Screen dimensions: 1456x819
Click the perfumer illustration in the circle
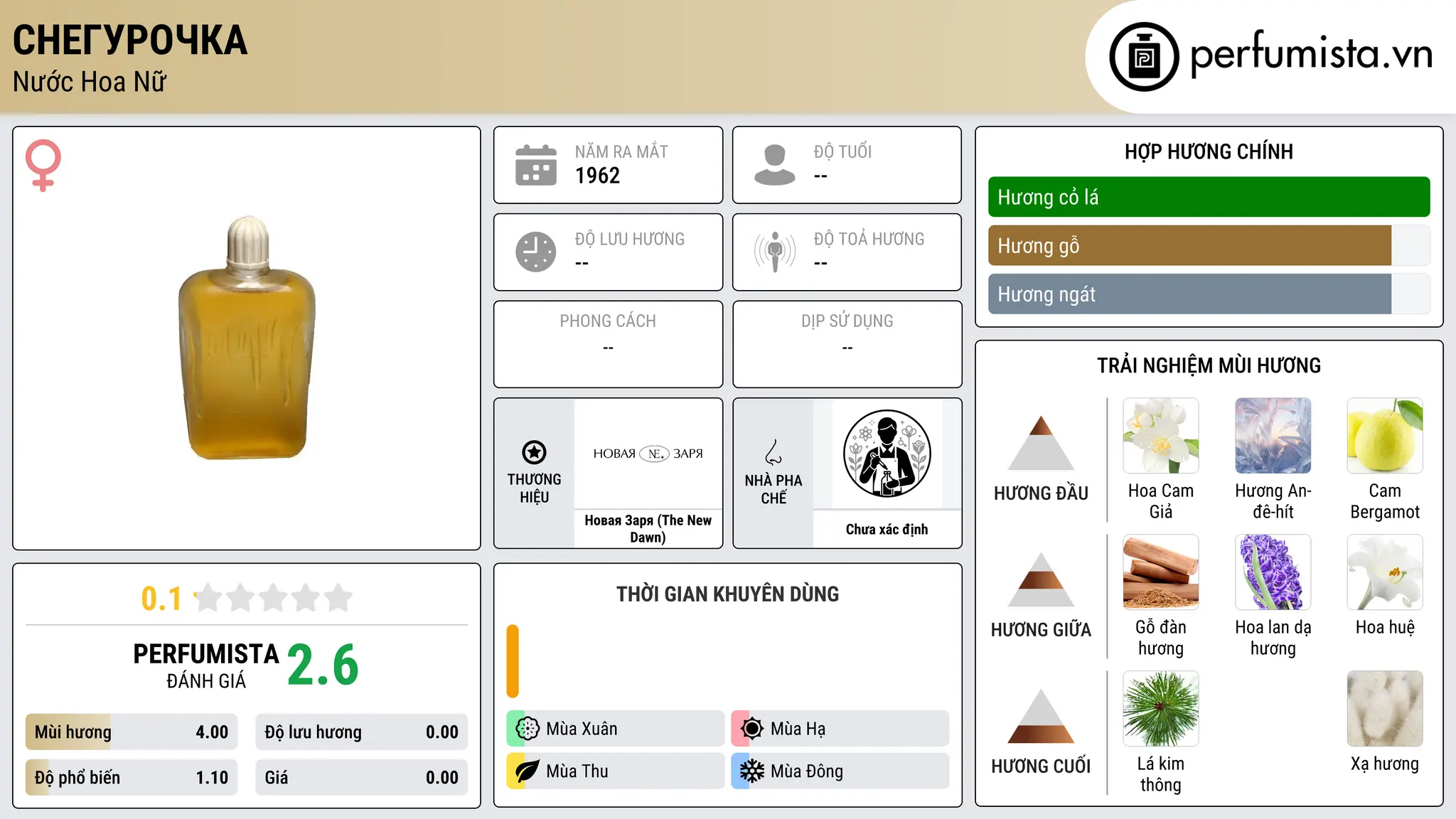click(x=887, y=454)
